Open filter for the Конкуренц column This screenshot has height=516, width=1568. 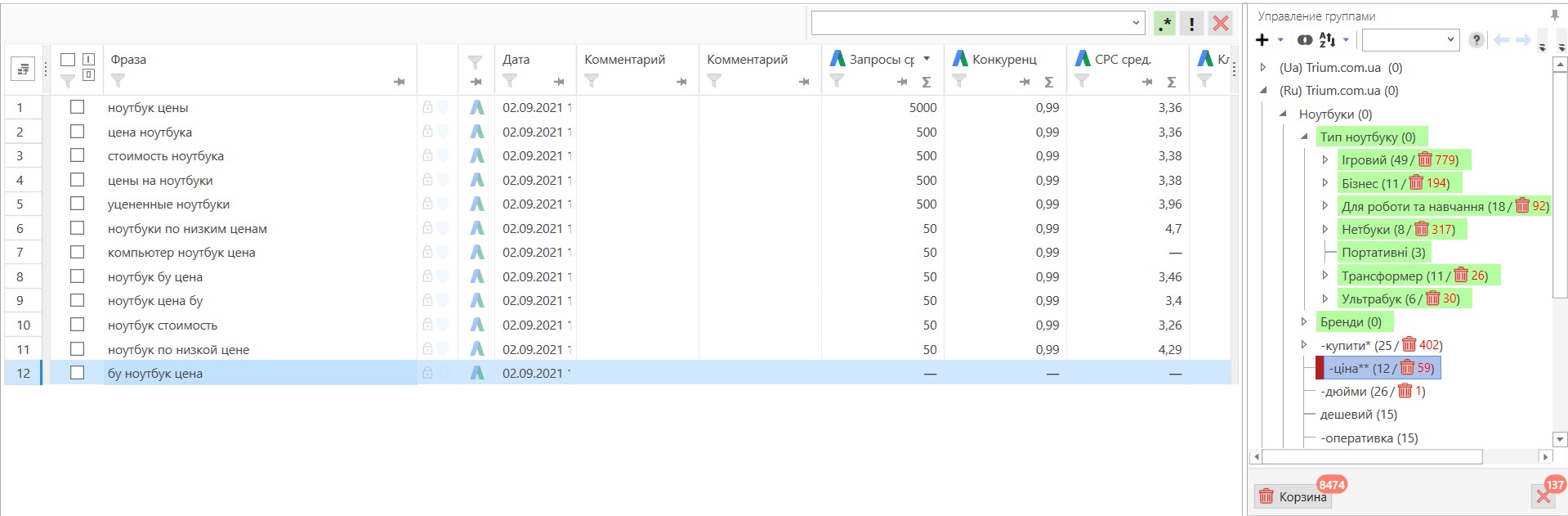click(959, 81)
